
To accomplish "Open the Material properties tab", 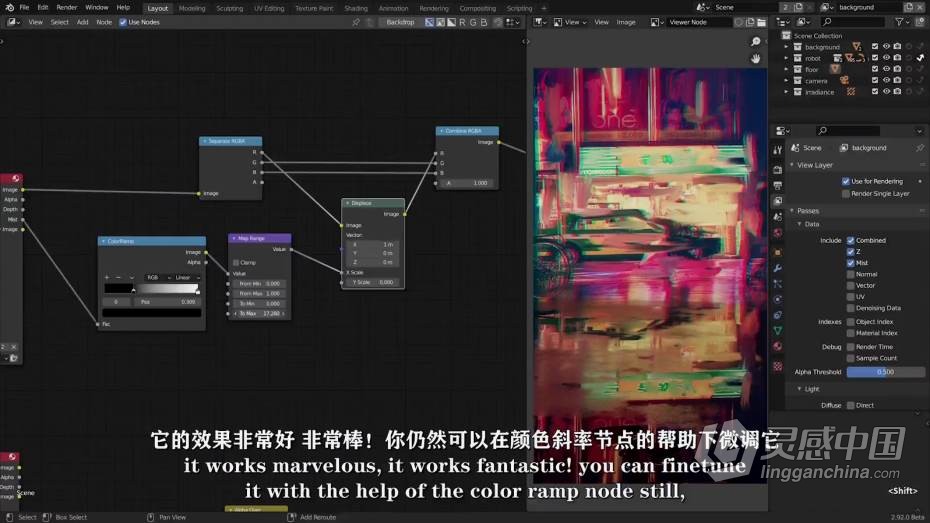I will 778,346.
